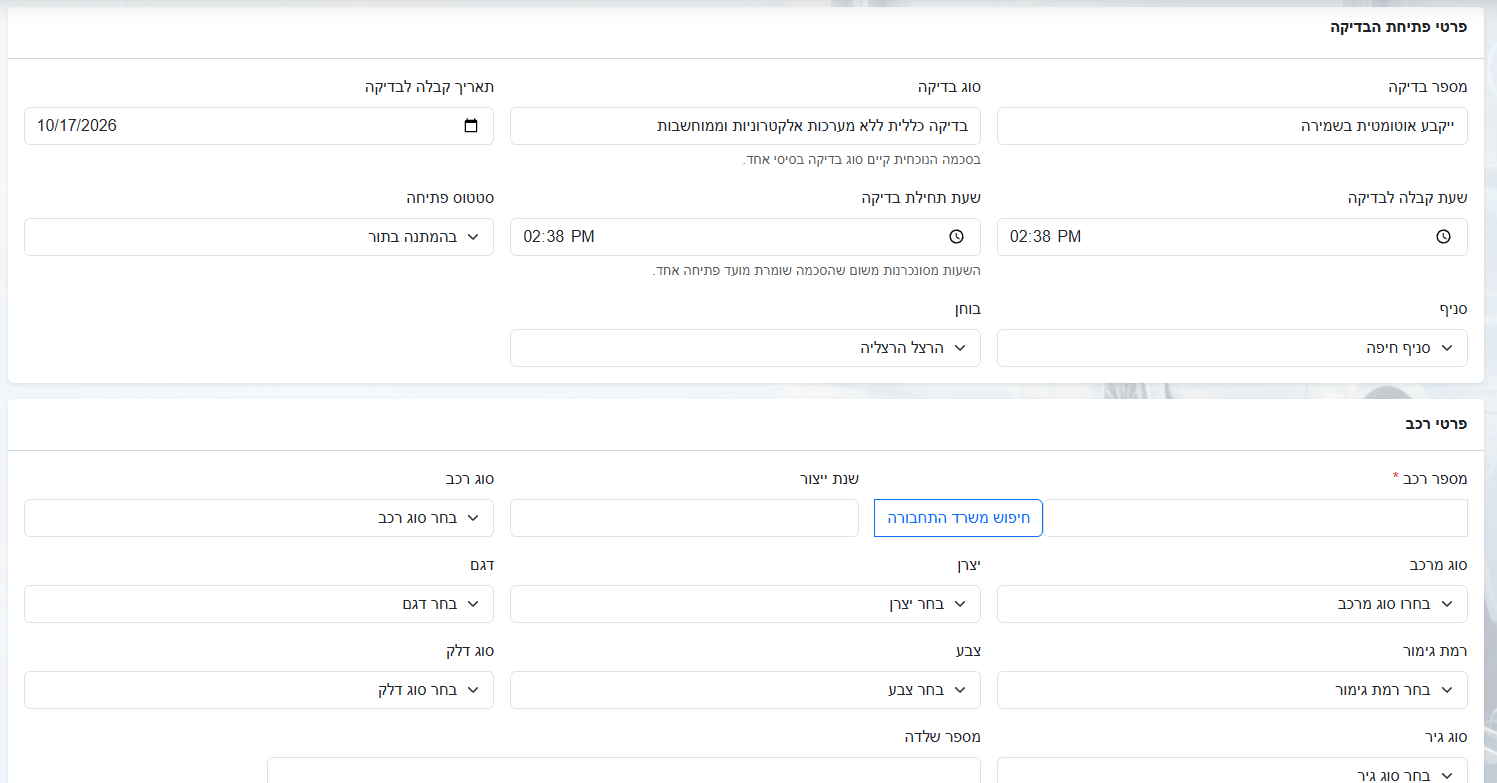Click the שנת ייצור input field

(684, 518)
